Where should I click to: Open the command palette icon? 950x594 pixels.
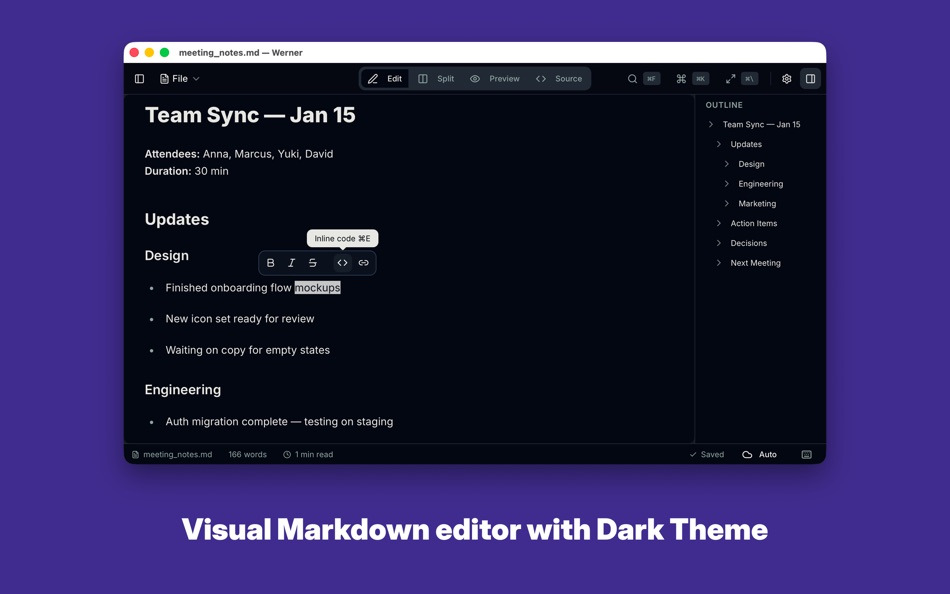point(681,79)
